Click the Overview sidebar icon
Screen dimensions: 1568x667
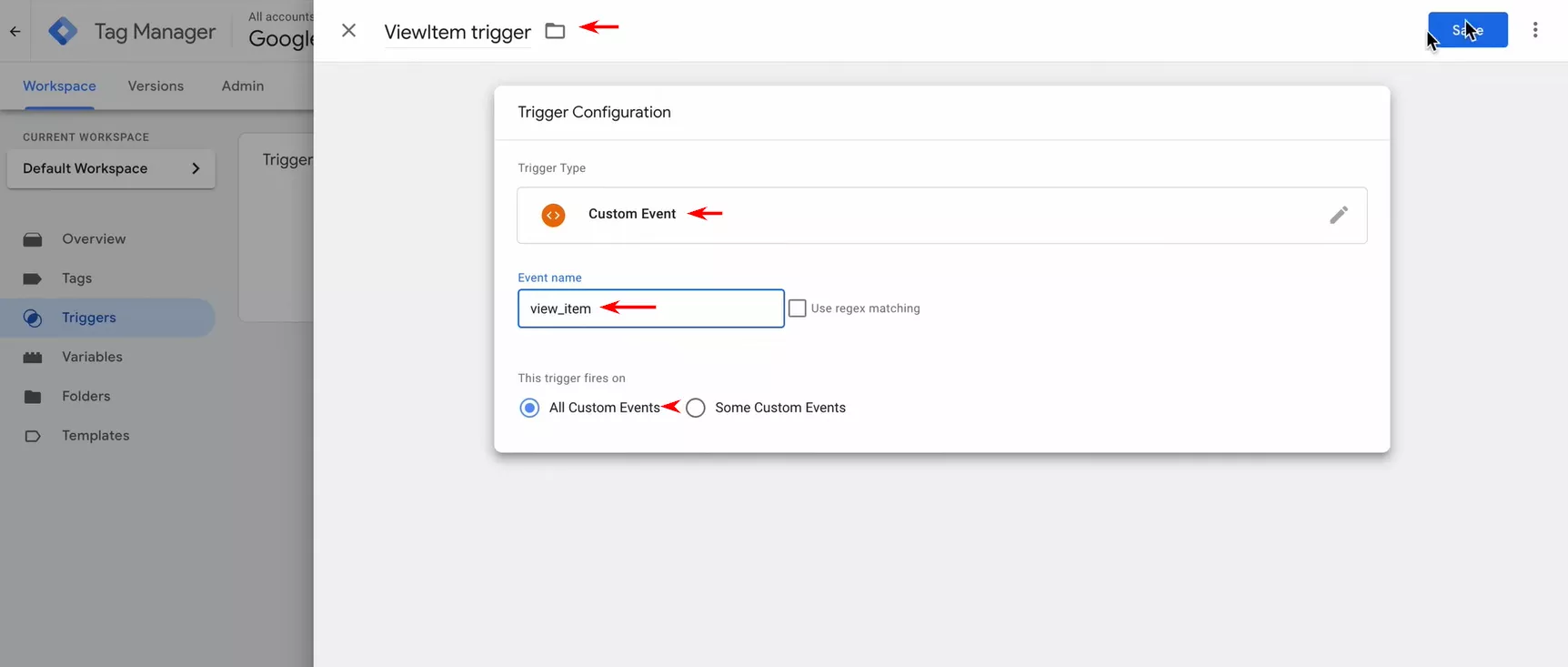pos(33,239)
